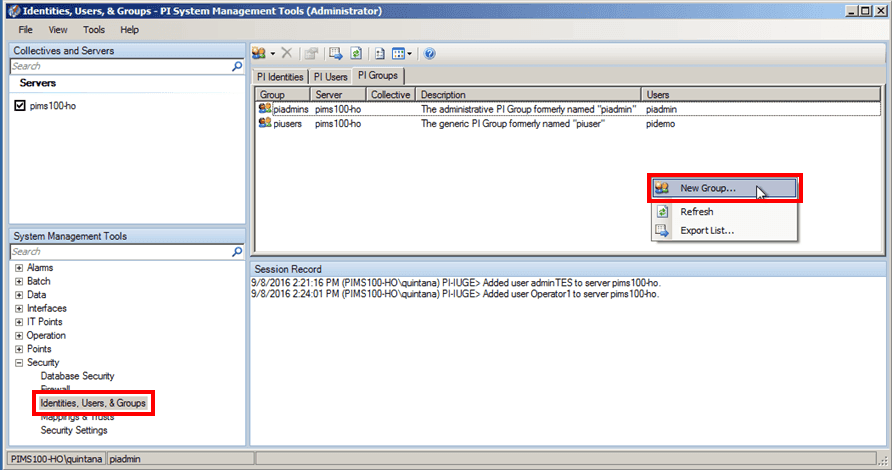
Task: Click the View columns grid toolbar icon
Action: pyautogui.click(x=398, y=53)
